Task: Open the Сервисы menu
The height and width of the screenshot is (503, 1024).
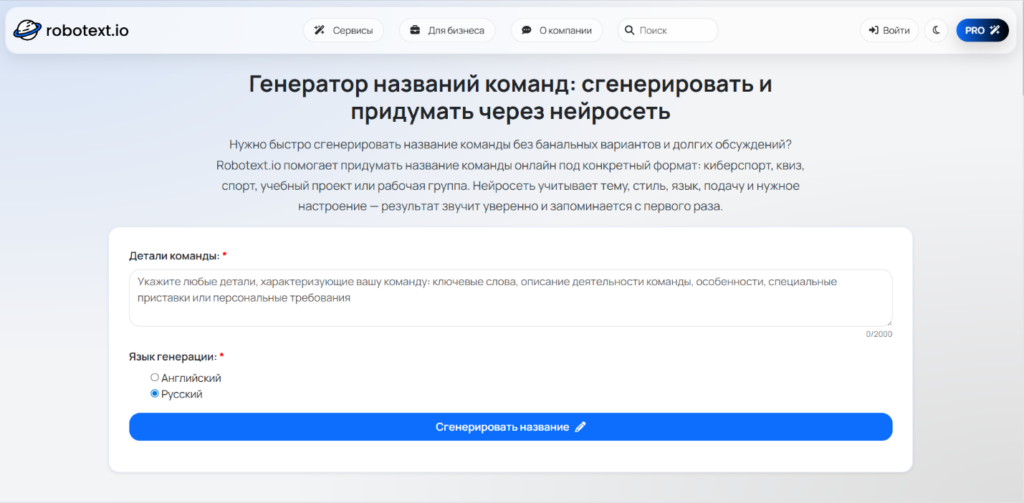Action: [x=344, y=30]
